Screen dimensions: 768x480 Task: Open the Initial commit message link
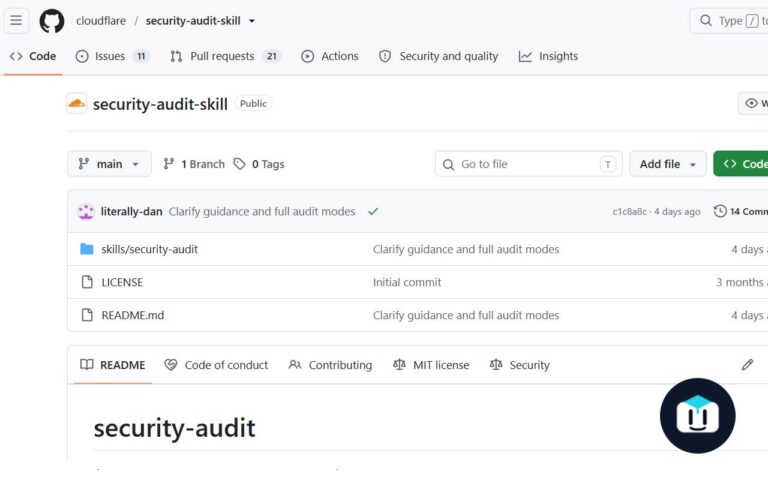(x=407, y=283)
